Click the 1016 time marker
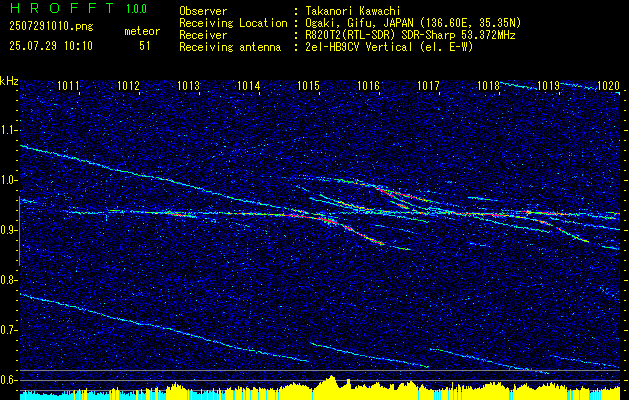The image size is (629, 400). pos(368,85)
